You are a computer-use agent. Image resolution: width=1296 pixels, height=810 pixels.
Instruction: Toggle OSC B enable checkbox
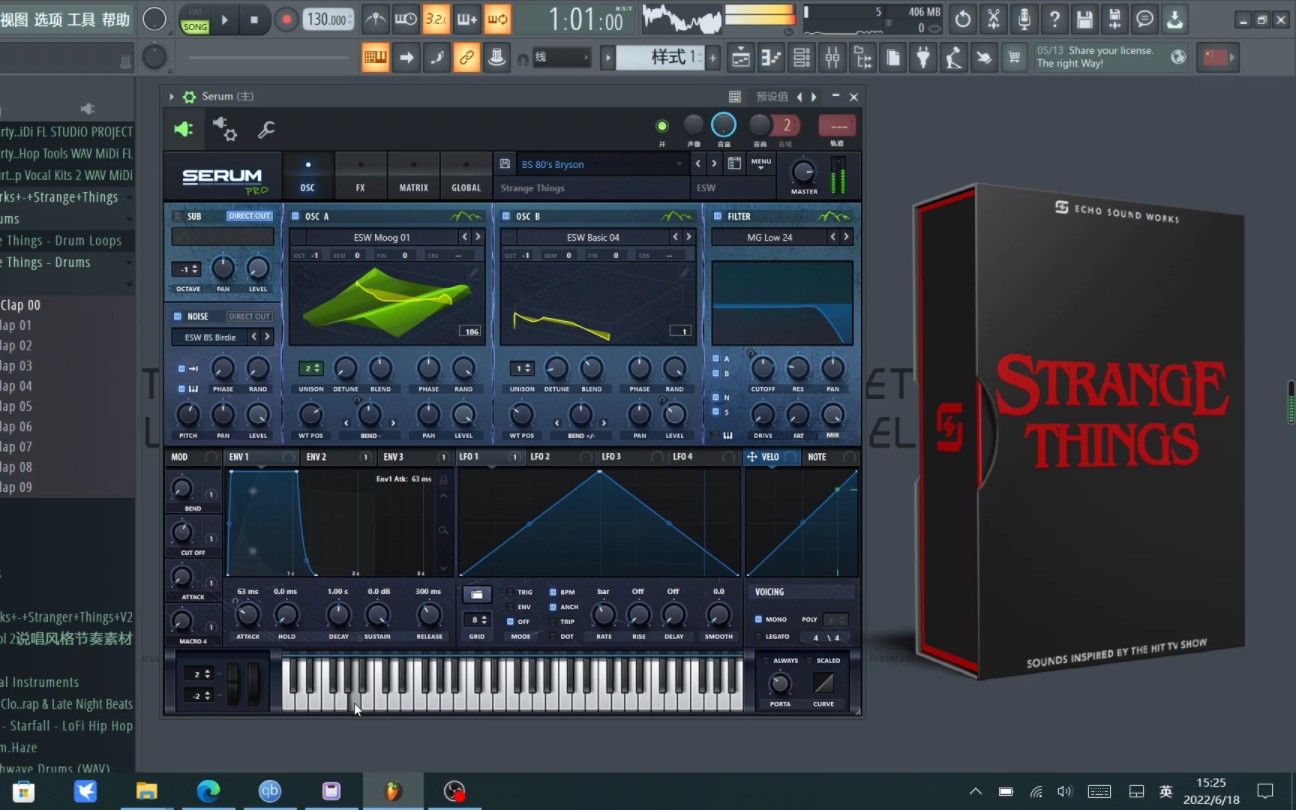[x=507, y=216]
